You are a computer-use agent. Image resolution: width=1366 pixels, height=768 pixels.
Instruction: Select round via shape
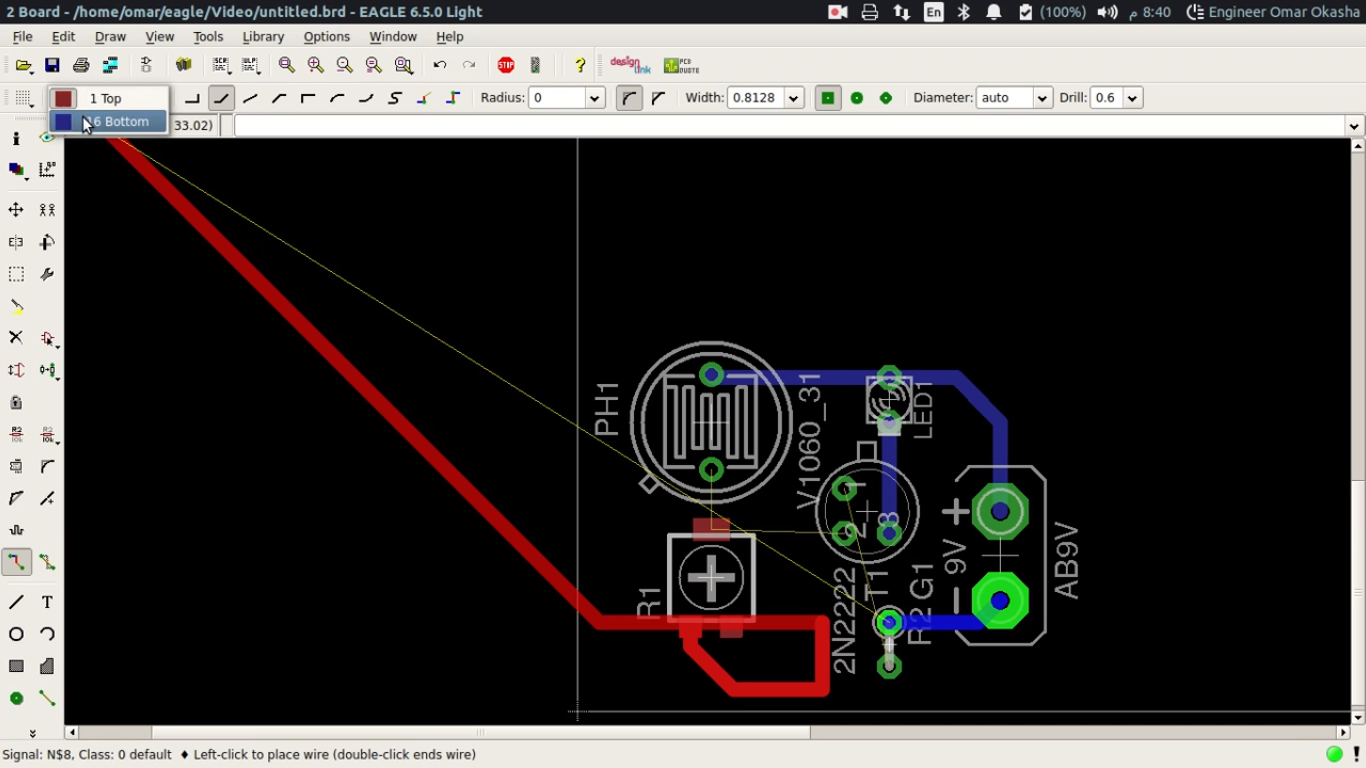tap(857, 98)
